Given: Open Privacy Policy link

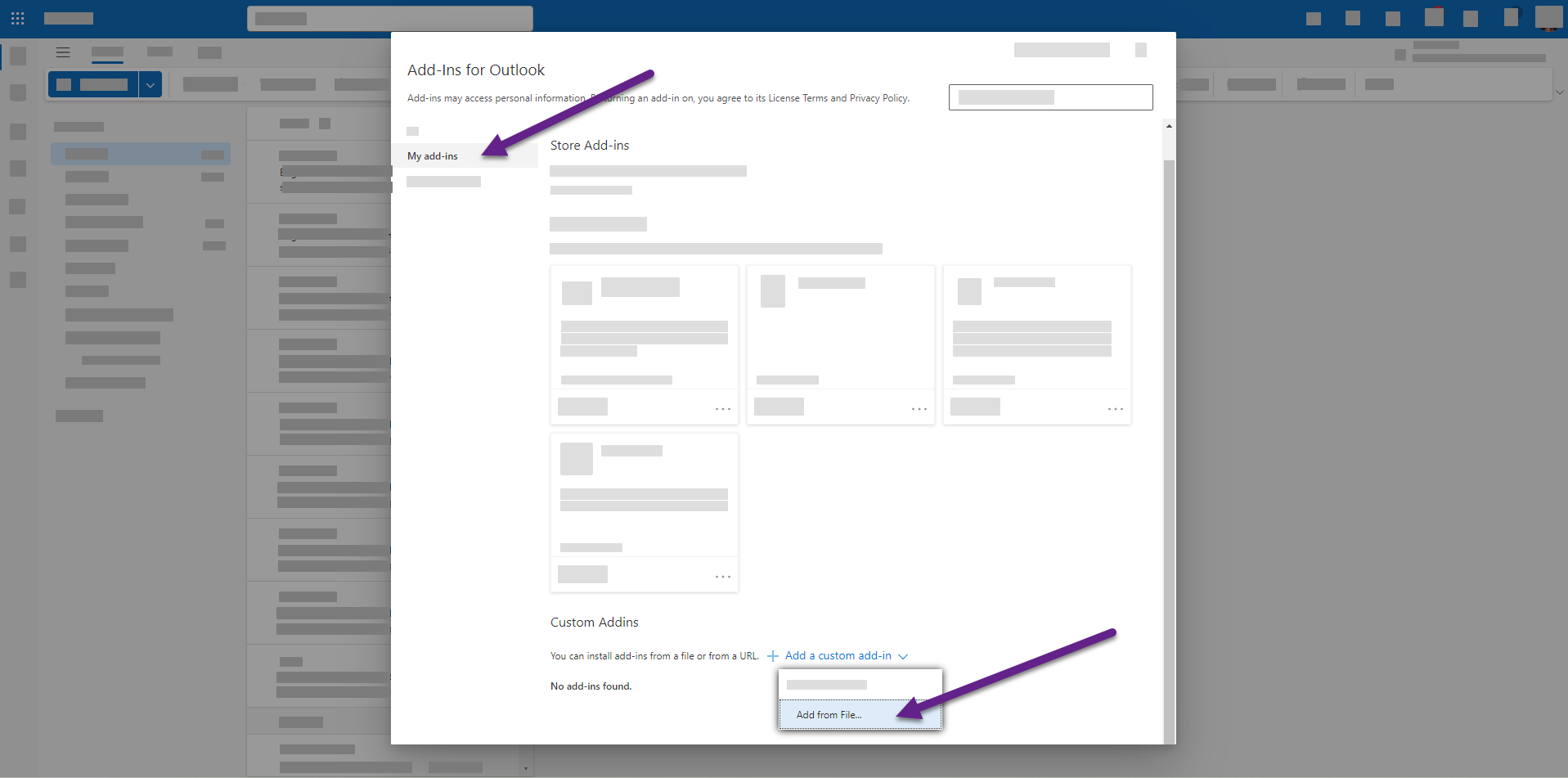Looking at the screenshot, I should point(878,98).
